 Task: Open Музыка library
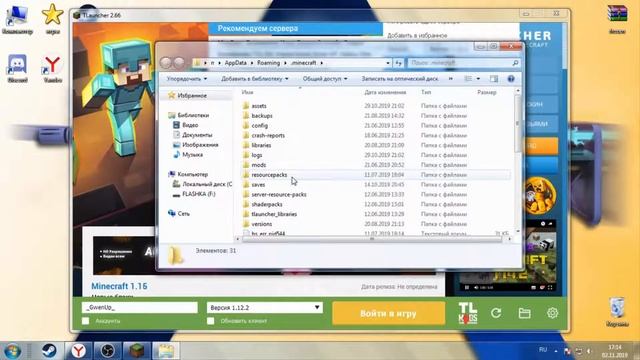pyautogui.click(x=192, y=155)
